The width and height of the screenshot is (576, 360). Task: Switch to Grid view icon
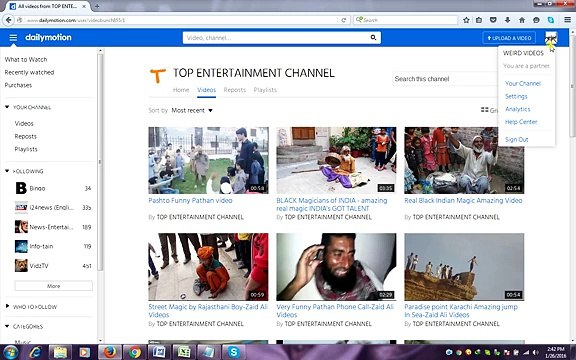[x=485, y=110]
